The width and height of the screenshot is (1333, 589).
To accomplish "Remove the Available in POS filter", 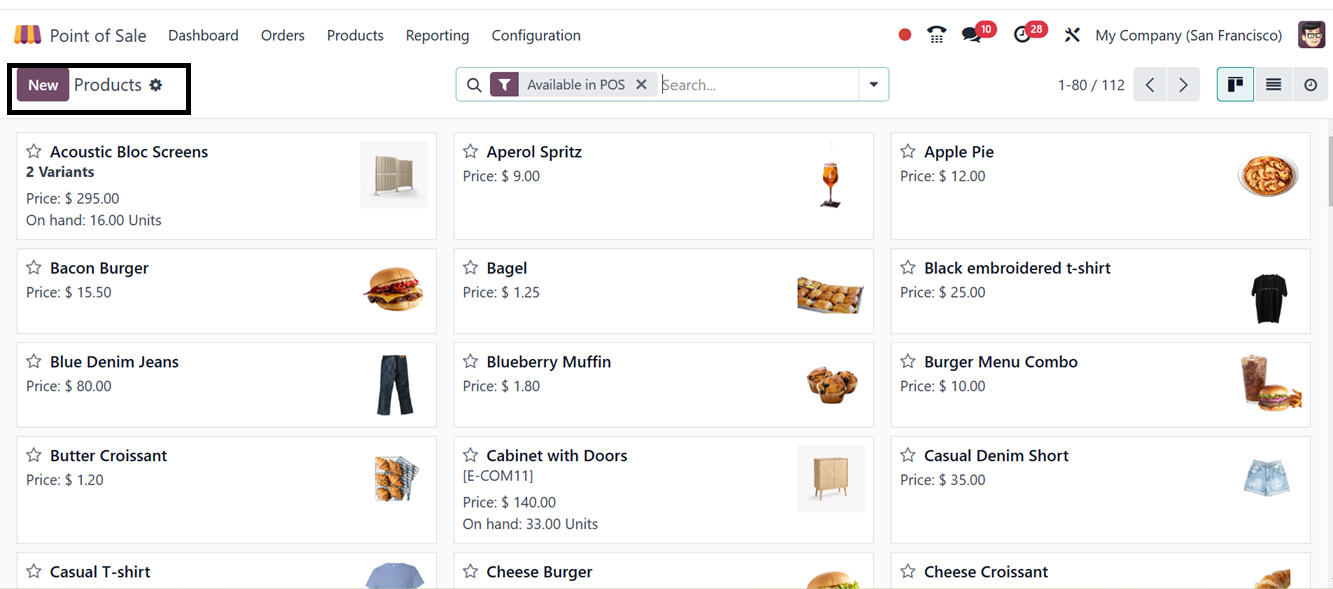I will point(642,85).
